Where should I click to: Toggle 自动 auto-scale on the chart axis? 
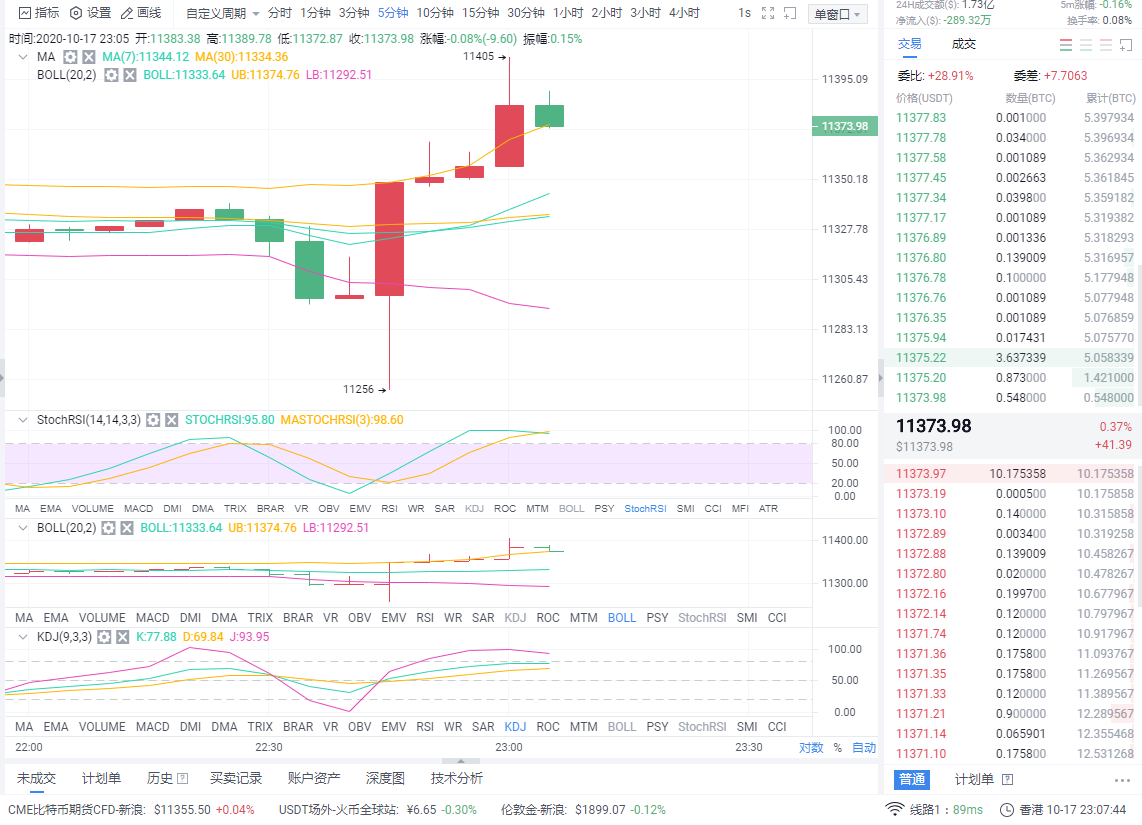(862, 747)
